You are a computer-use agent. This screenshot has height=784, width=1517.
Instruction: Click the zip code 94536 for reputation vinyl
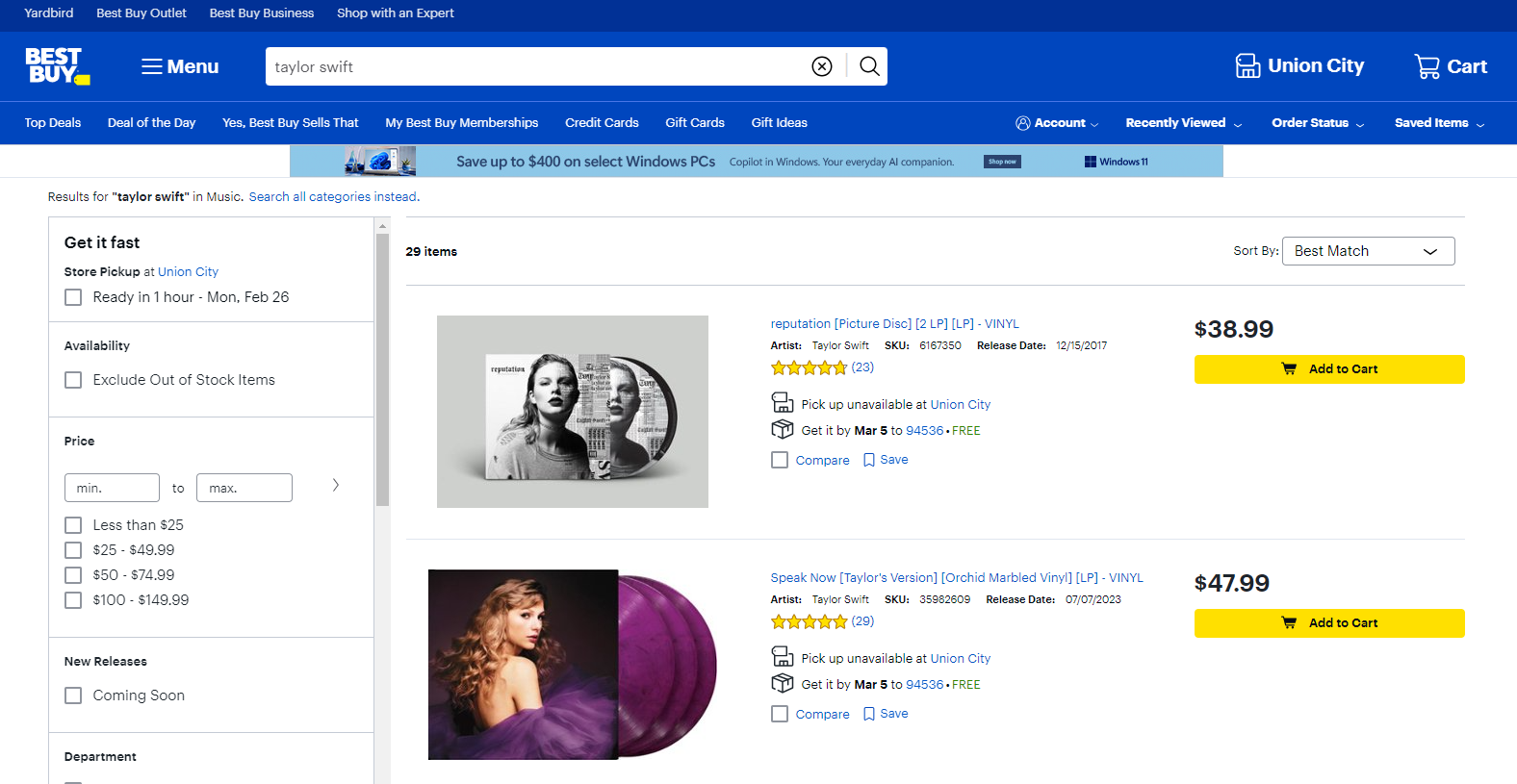925,431
